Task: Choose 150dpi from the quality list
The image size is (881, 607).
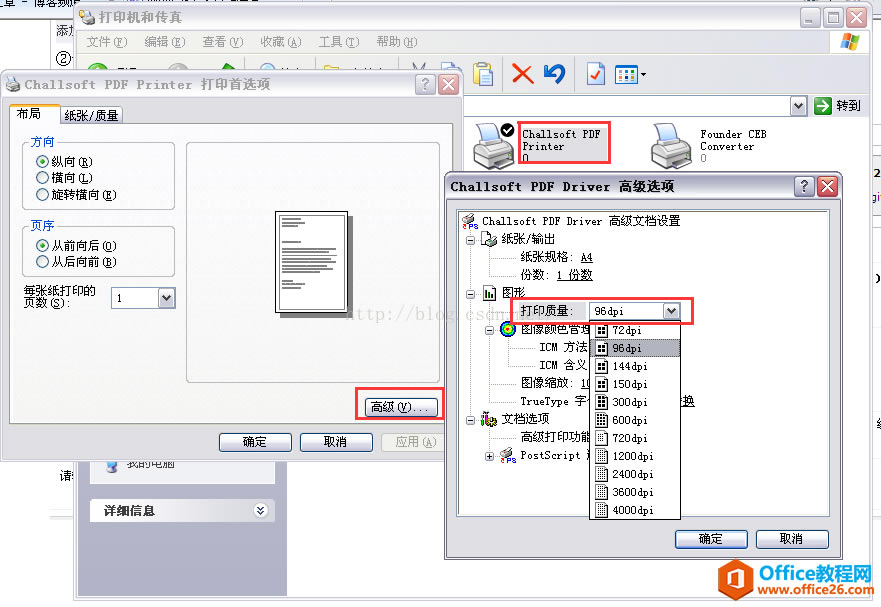Action: click(635, 384)
